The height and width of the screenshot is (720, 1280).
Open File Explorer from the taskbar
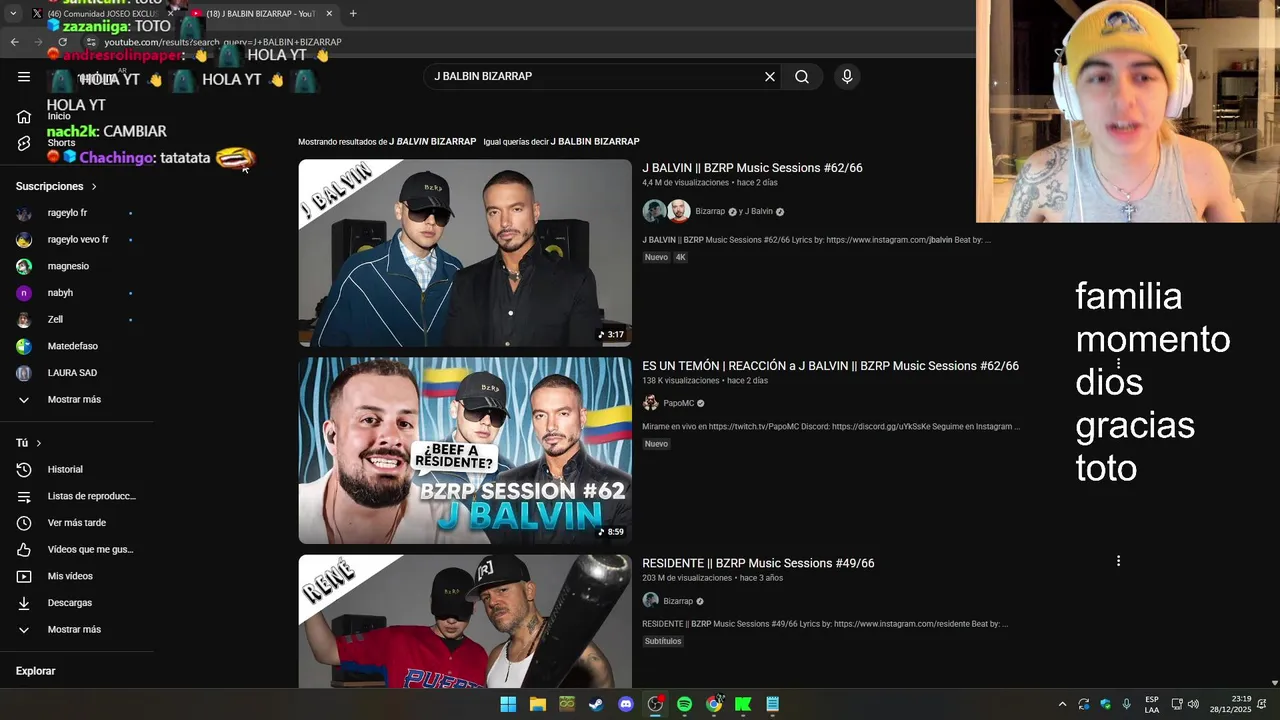537,704
